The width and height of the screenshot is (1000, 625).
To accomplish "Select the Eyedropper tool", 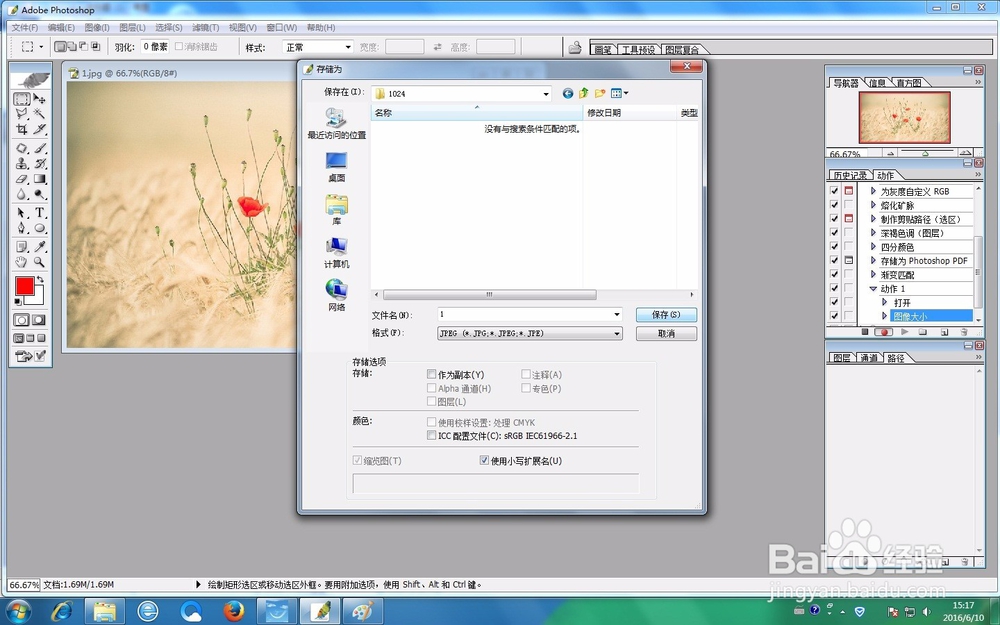I will pyautogui.click(x=40, y=246).
